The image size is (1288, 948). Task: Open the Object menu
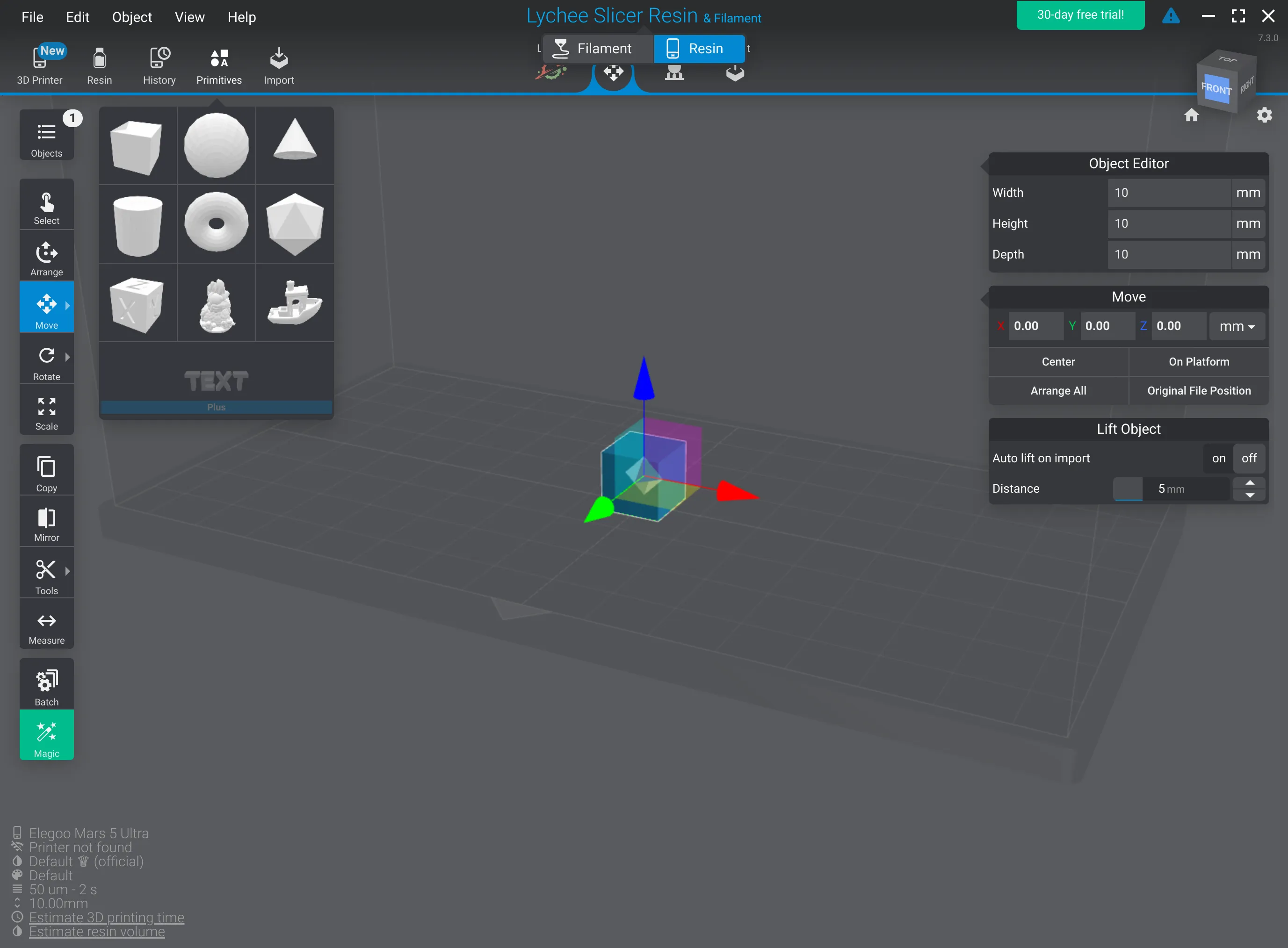(132, 17)
